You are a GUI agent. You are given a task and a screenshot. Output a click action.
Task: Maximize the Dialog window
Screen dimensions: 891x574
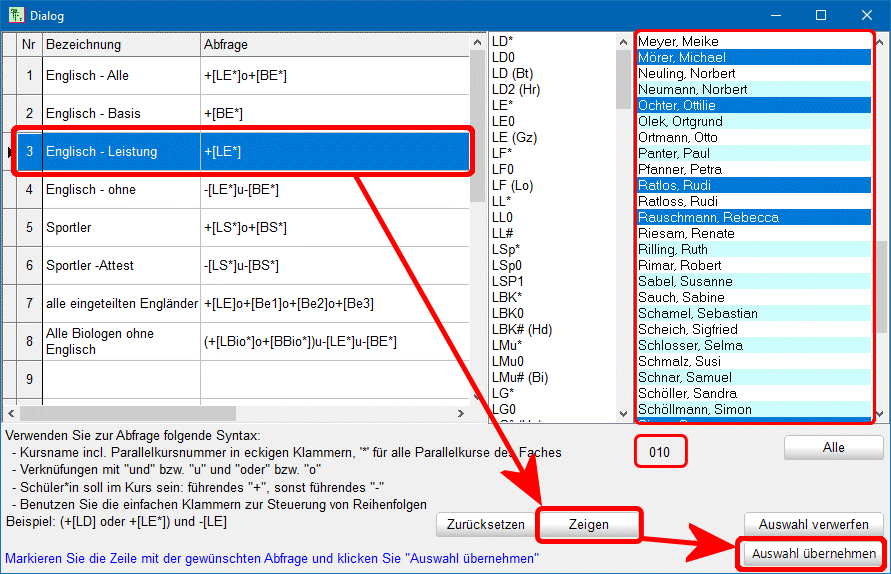click(821, 15)
